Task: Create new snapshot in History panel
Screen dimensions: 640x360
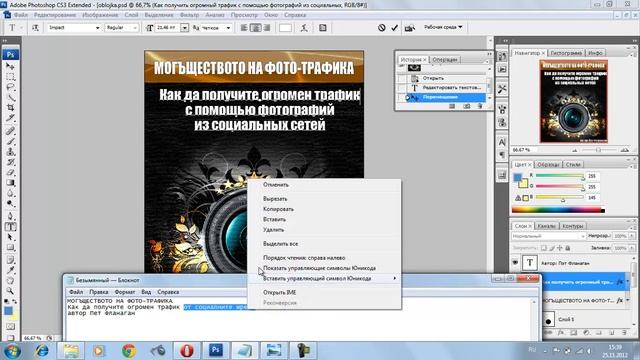Action: pos(467,106)
